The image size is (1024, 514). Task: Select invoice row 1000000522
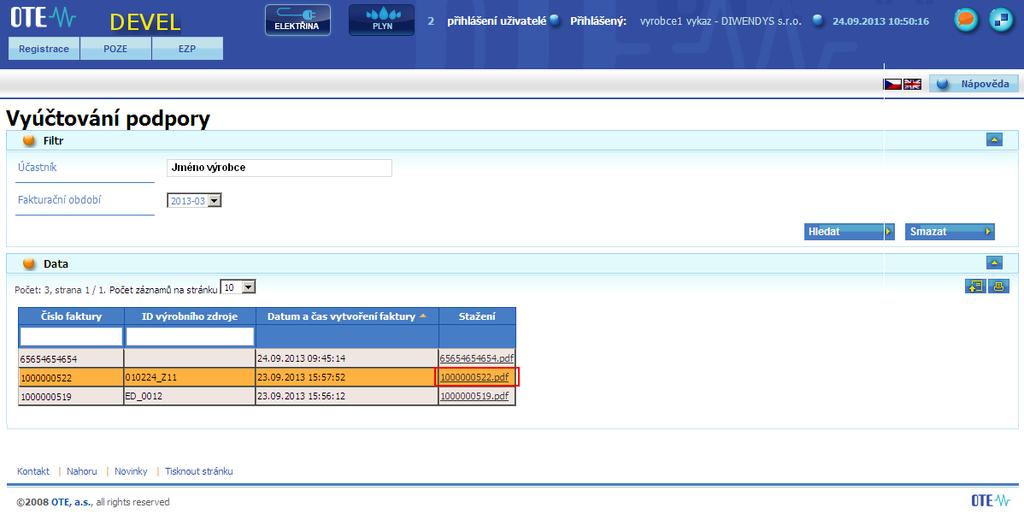pos(267,377)
